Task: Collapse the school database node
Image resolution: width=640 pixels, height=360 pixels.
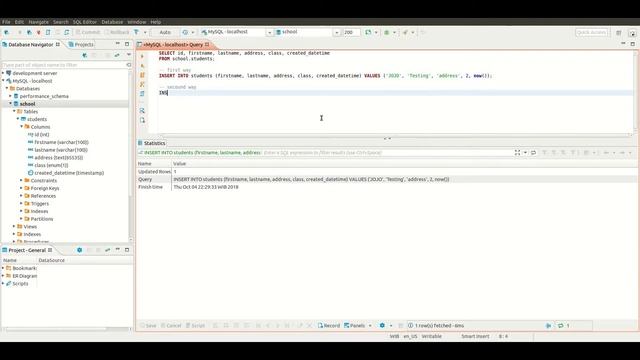Action: pos(11,104)
